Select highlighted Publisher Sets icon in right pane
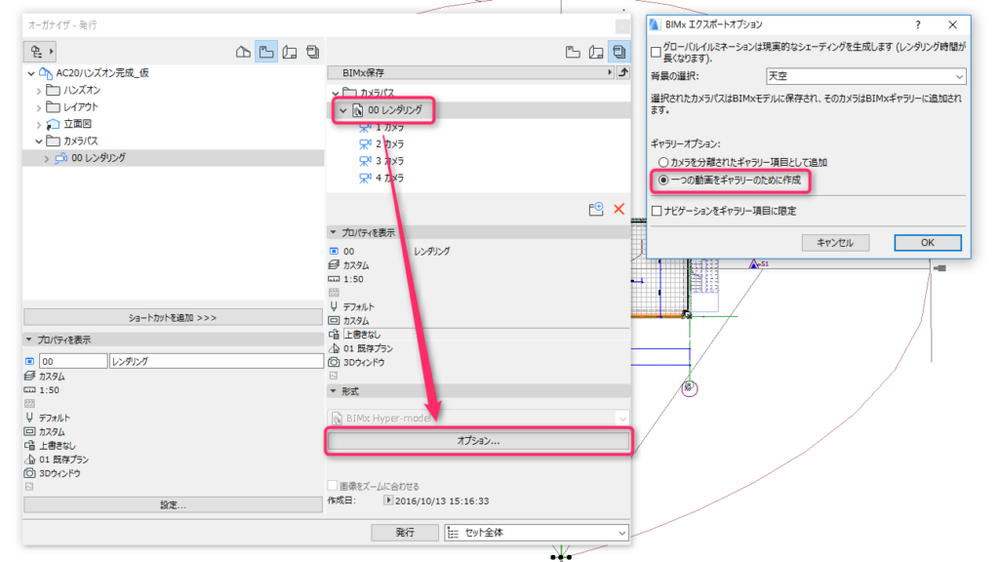 619,52
